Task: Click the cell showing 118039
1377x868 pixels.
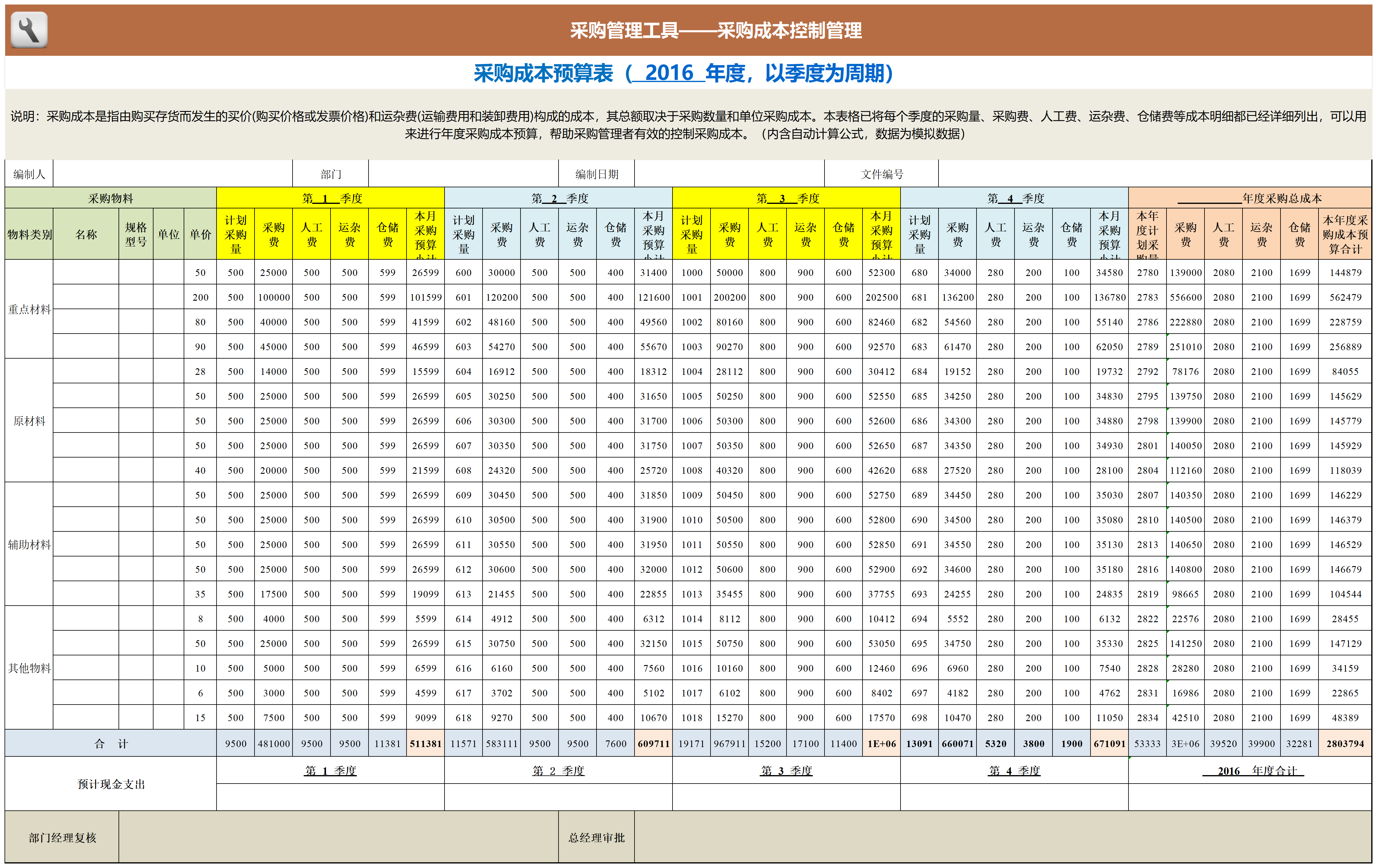Action: tap(1345, 470)
